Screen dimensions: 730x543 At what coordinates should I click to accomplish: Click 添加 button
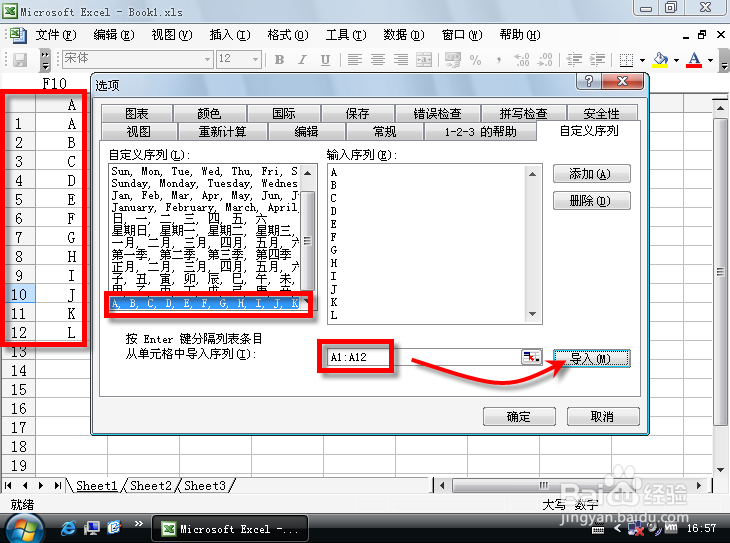pyautogui.click(x=591, y=174)
